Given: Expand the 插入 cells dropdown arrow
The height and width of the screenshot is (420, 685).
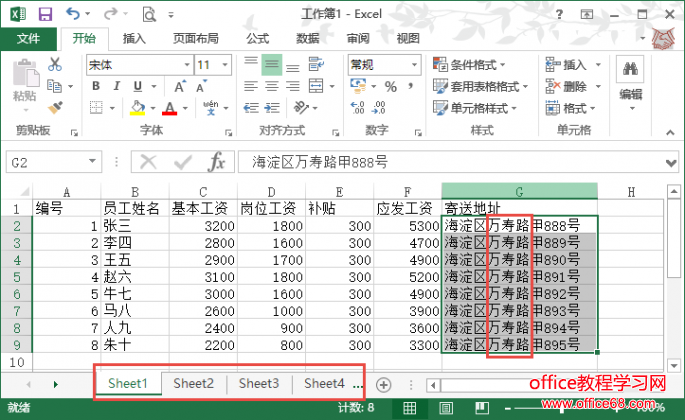Looking at the screenshot, I should coord(598,65).
